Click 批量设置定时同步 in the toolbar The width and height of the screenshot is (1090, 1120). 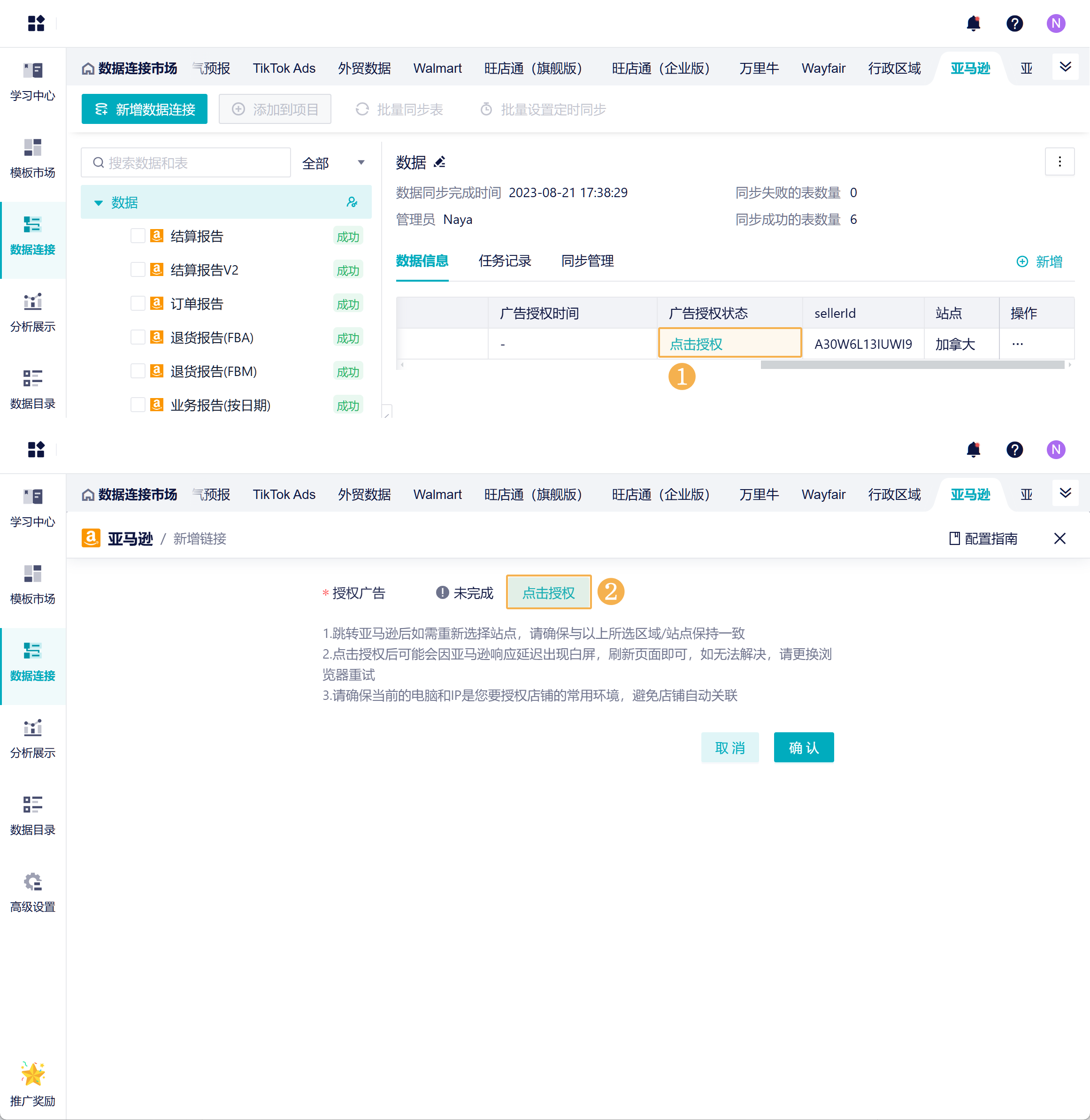(543, 109)
